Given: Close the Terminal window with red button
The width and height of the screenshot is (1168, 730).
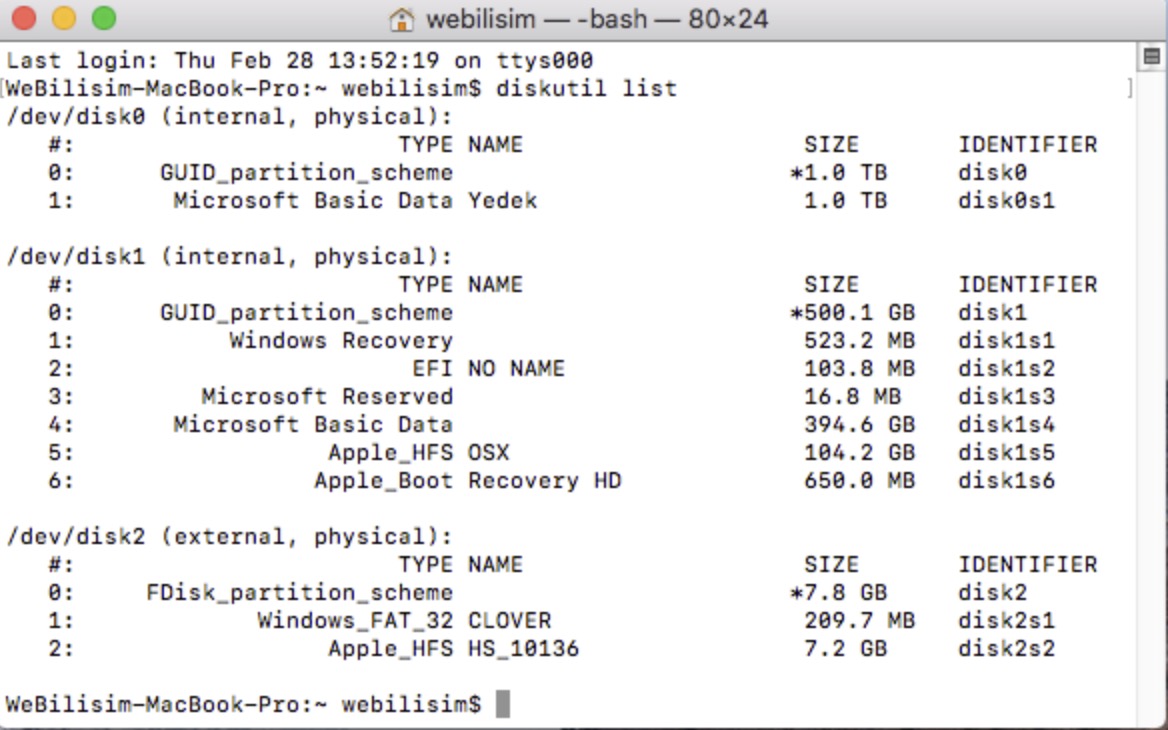Looking at the screenshot, I should [x=23, y=19].
